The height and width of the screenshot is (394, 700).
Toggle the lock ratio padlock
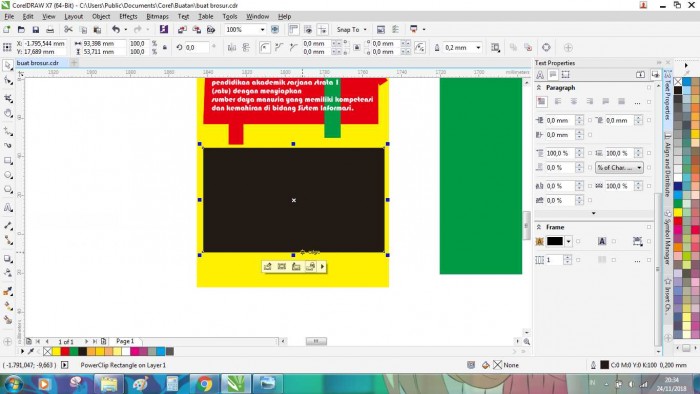(x=165, y=47)
